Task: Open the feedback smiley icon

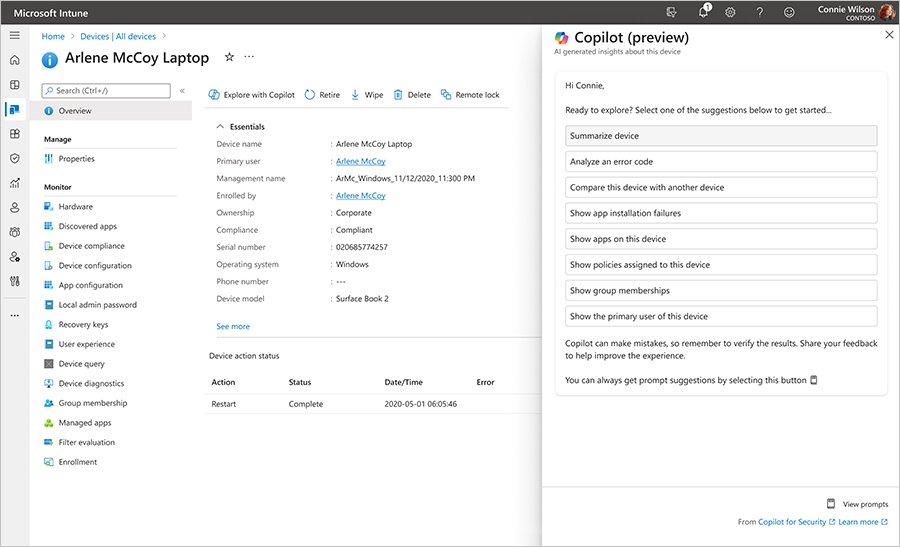Action: coord(789,13)
